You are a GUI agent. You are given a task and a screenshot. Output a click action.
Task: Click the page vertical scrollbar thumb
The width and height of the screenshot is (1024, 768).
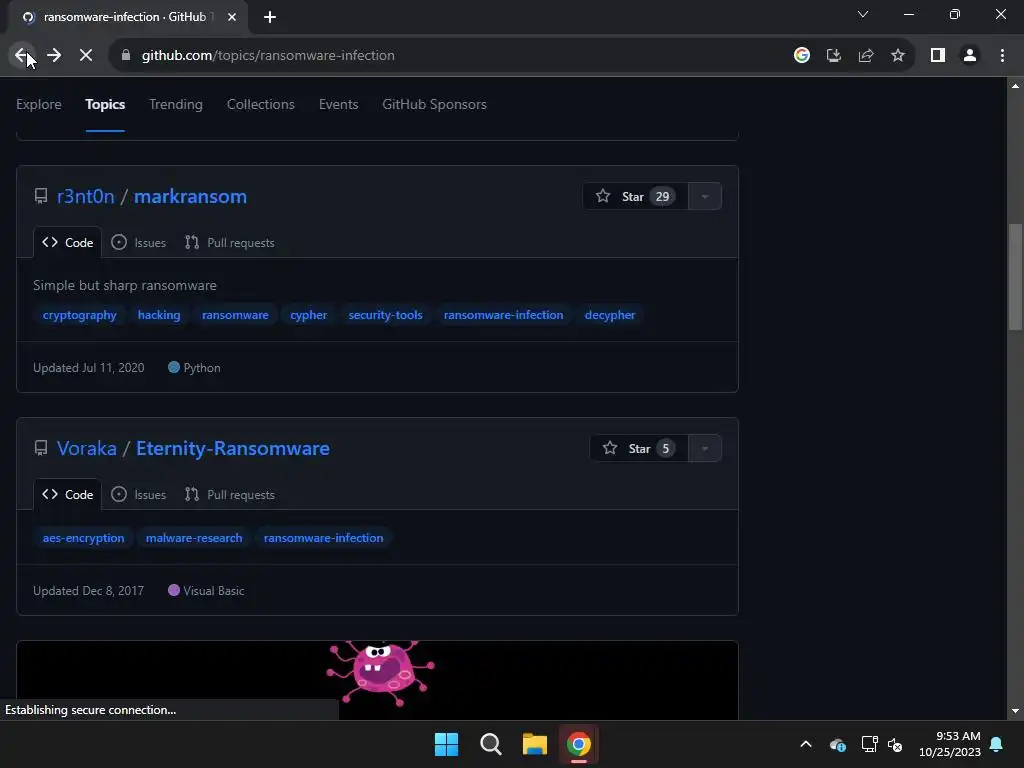tap(1015, 278)
